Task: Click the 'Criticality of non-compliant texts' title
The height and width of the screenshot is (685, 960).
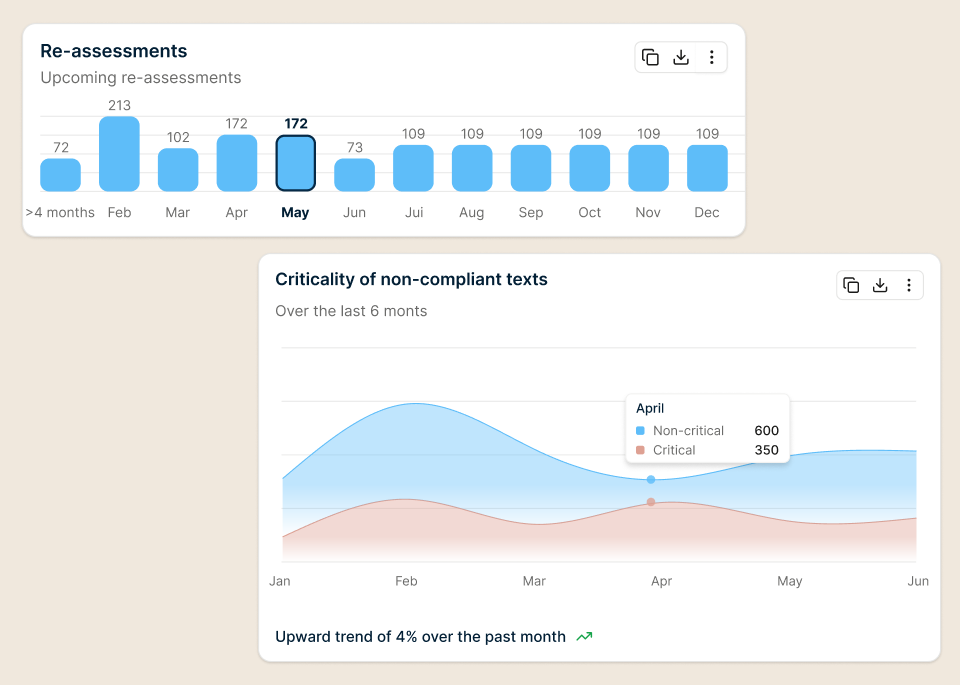Action: 411,279
